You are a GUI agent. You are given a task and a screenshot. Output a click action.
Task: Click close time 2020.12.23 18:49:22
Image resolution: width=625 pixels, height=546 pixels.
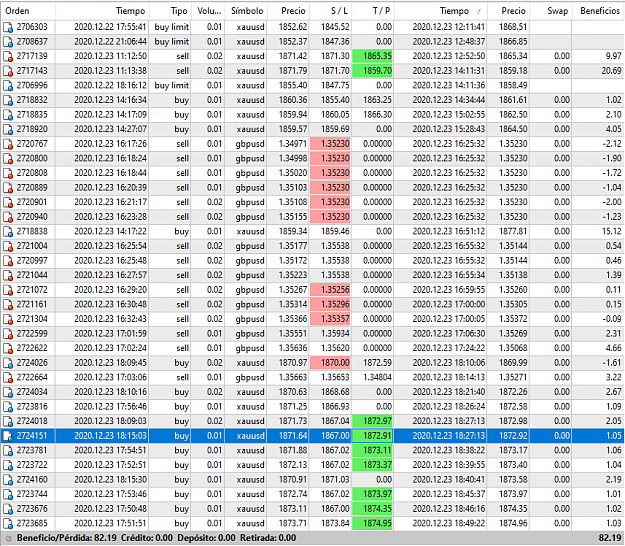coord(449,524)
